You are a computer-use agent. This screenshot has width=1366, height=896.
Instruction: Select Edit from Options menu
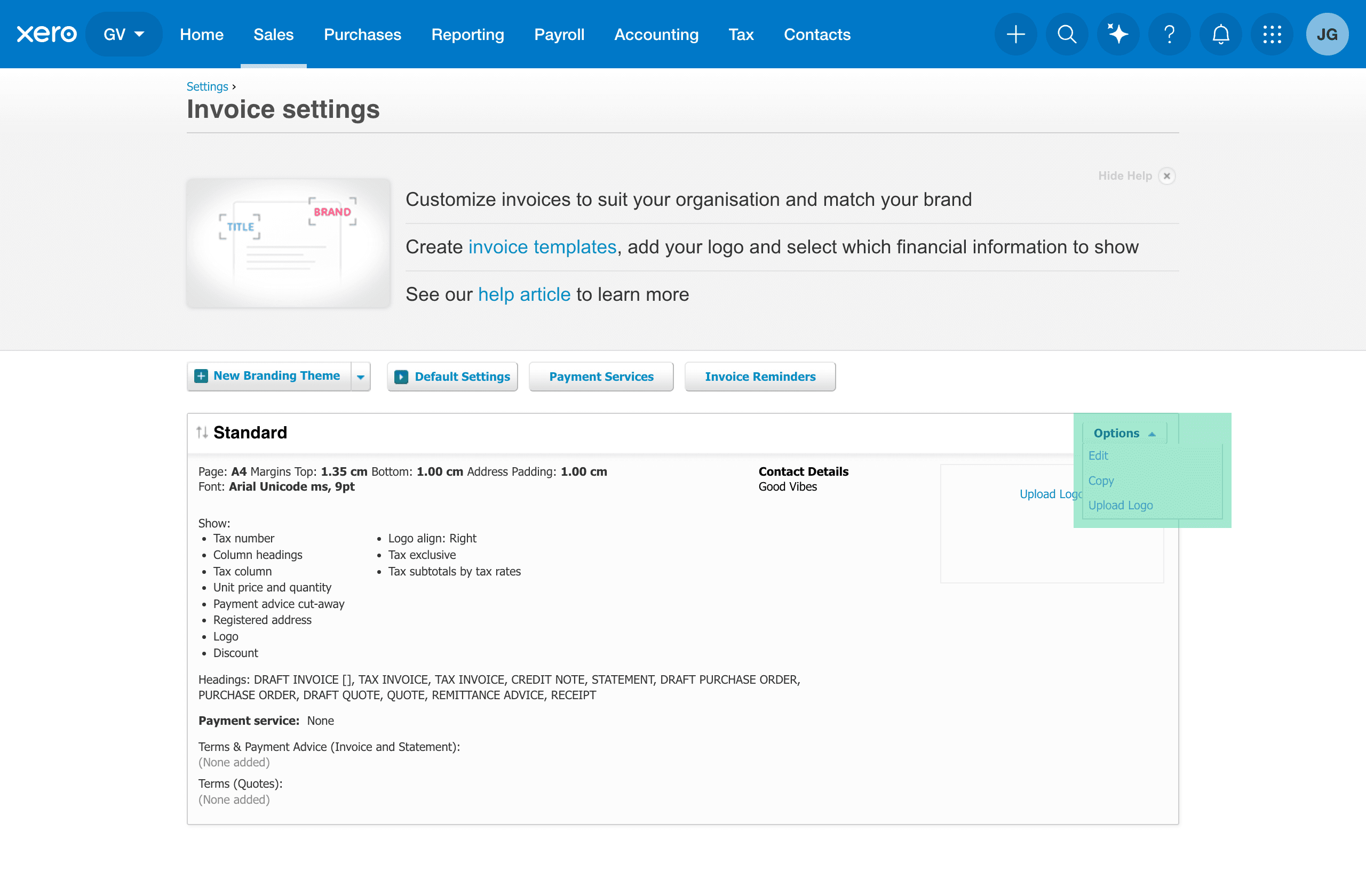coord(1098,455)
